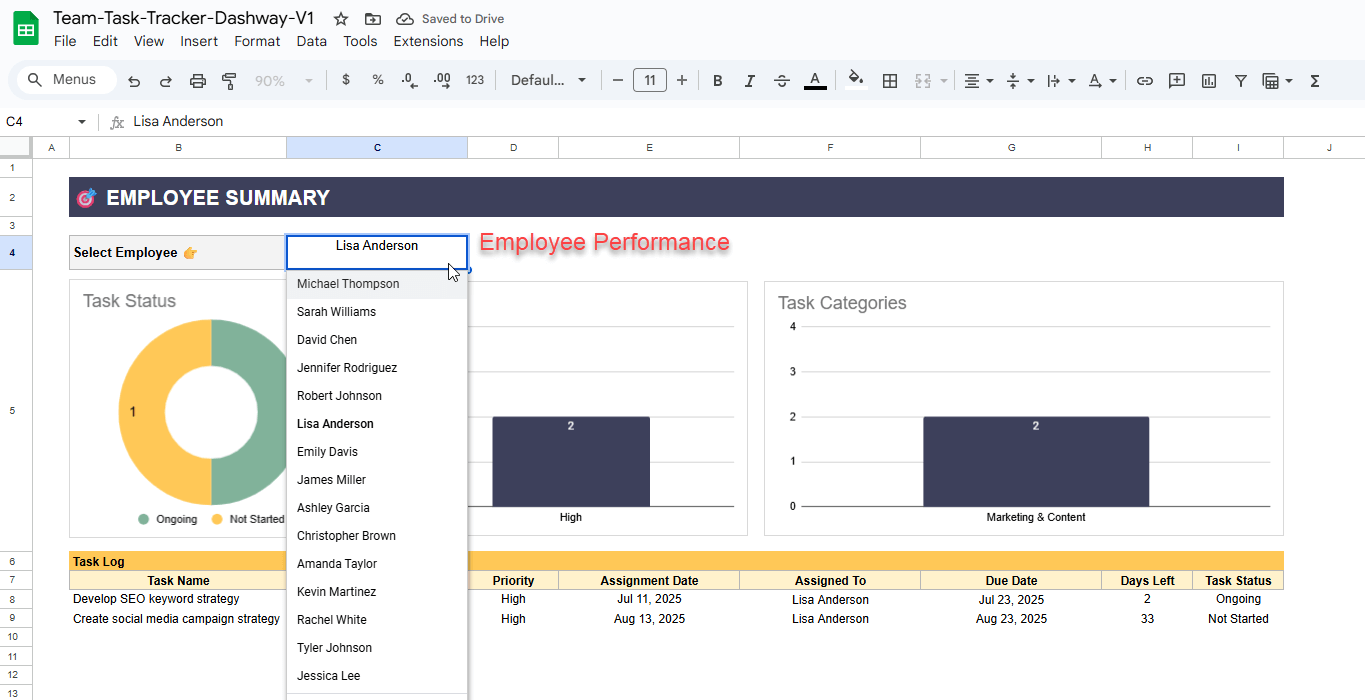Toggle italic formatting
This screenshot has height=700, width=1365.
(x=749, y=80)
